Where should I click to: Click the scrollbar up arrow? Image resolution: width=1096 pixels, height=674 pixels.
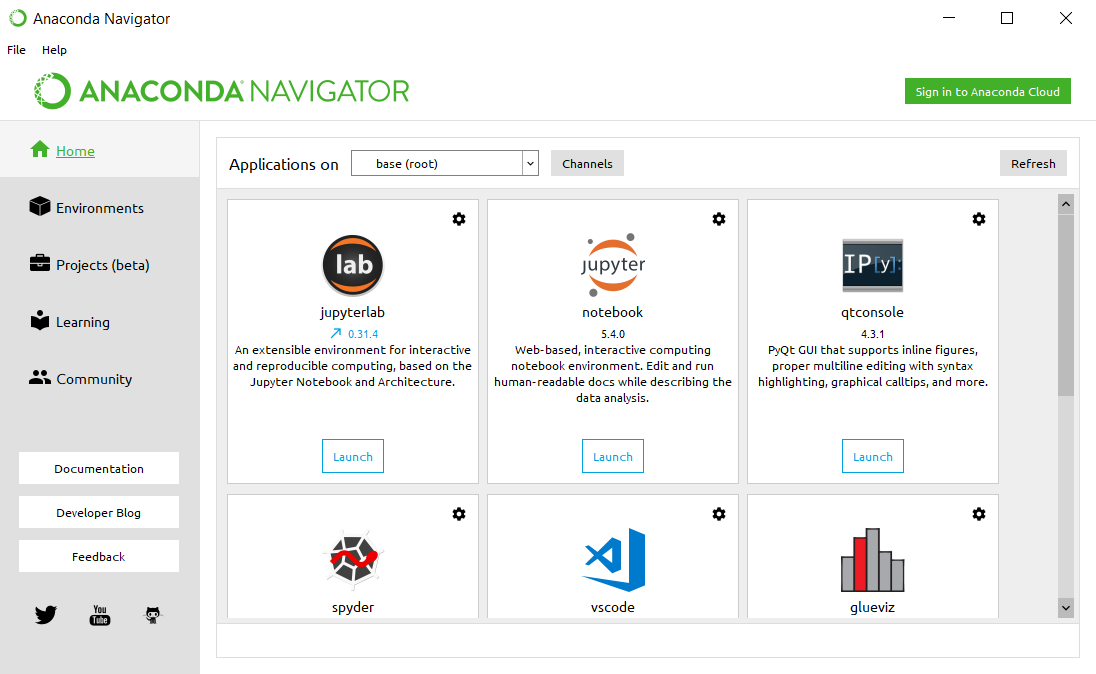1065,204
